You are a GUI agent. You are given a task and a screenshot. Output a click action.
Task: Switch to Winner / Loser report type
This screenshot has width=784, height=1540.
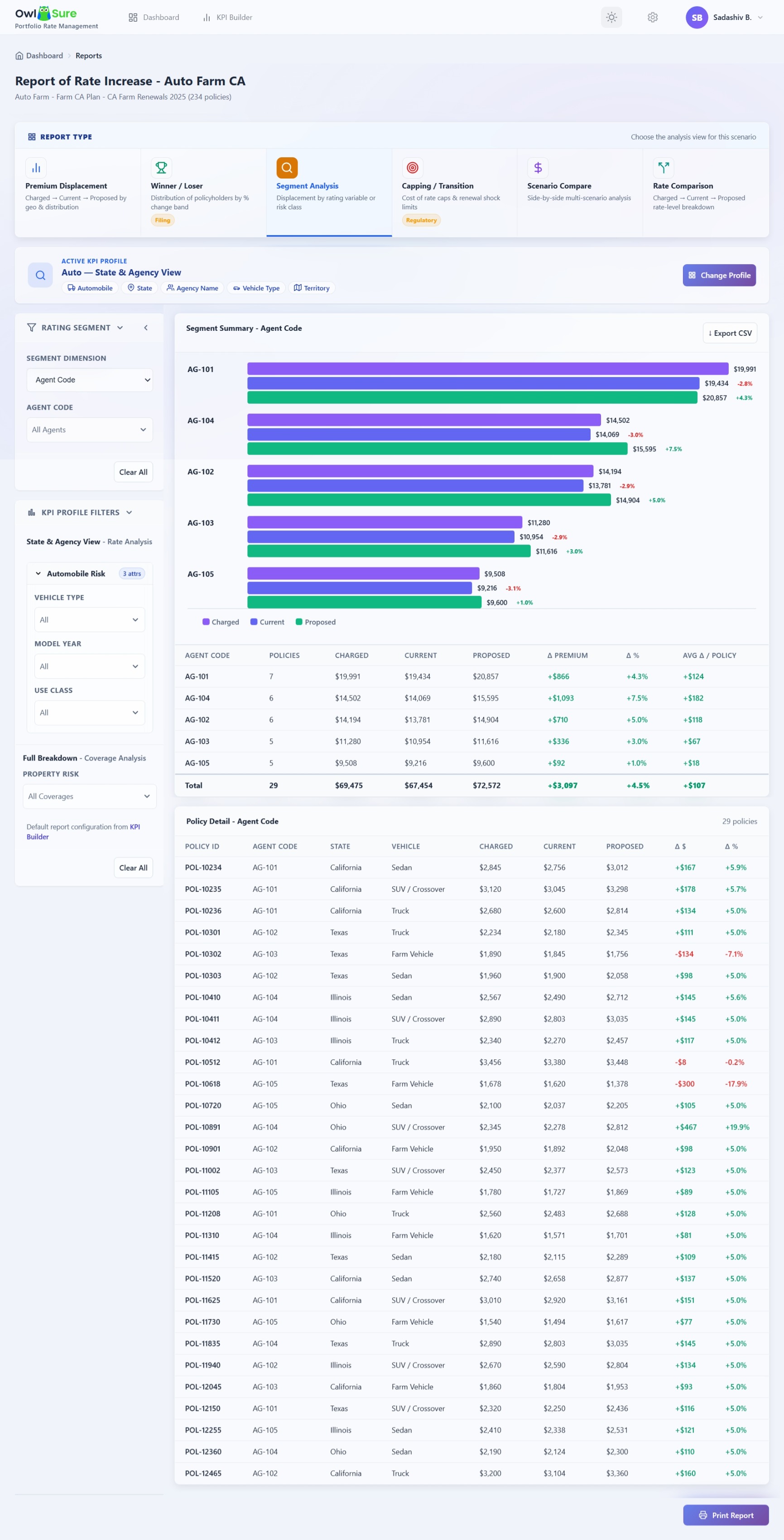click(203, 193)
